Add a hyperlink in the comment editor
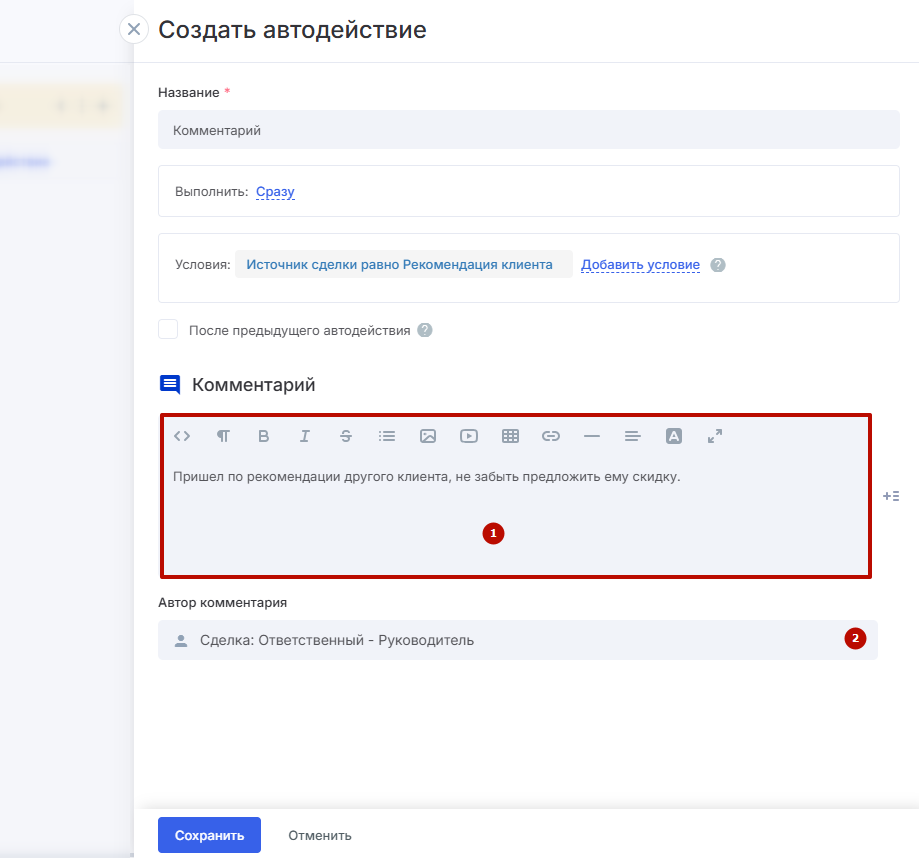Screen dimensions: 919x858 click(x=551, y=436)
